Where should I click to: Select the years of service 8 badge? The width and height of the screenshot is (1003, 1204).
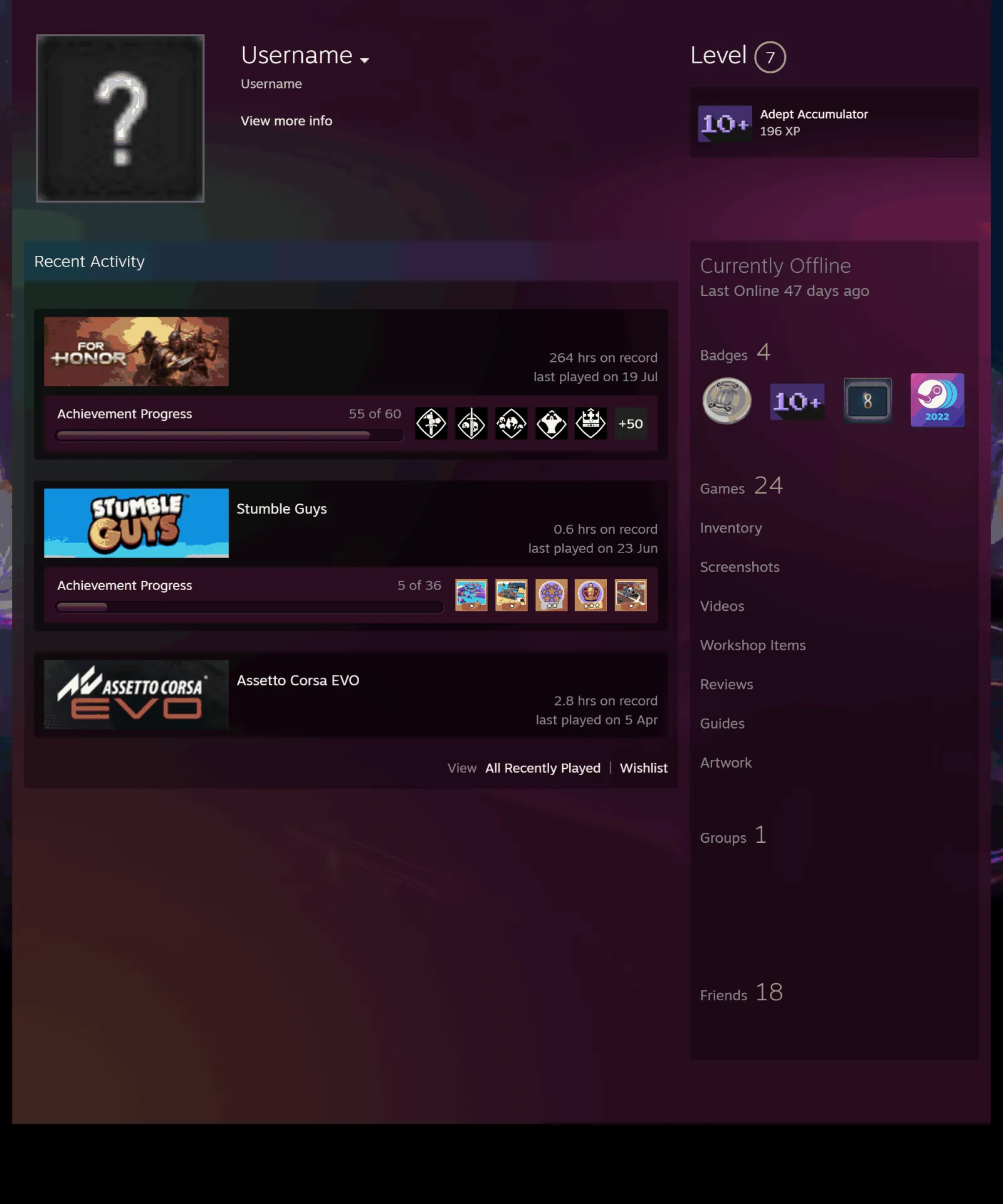[868, 401]
